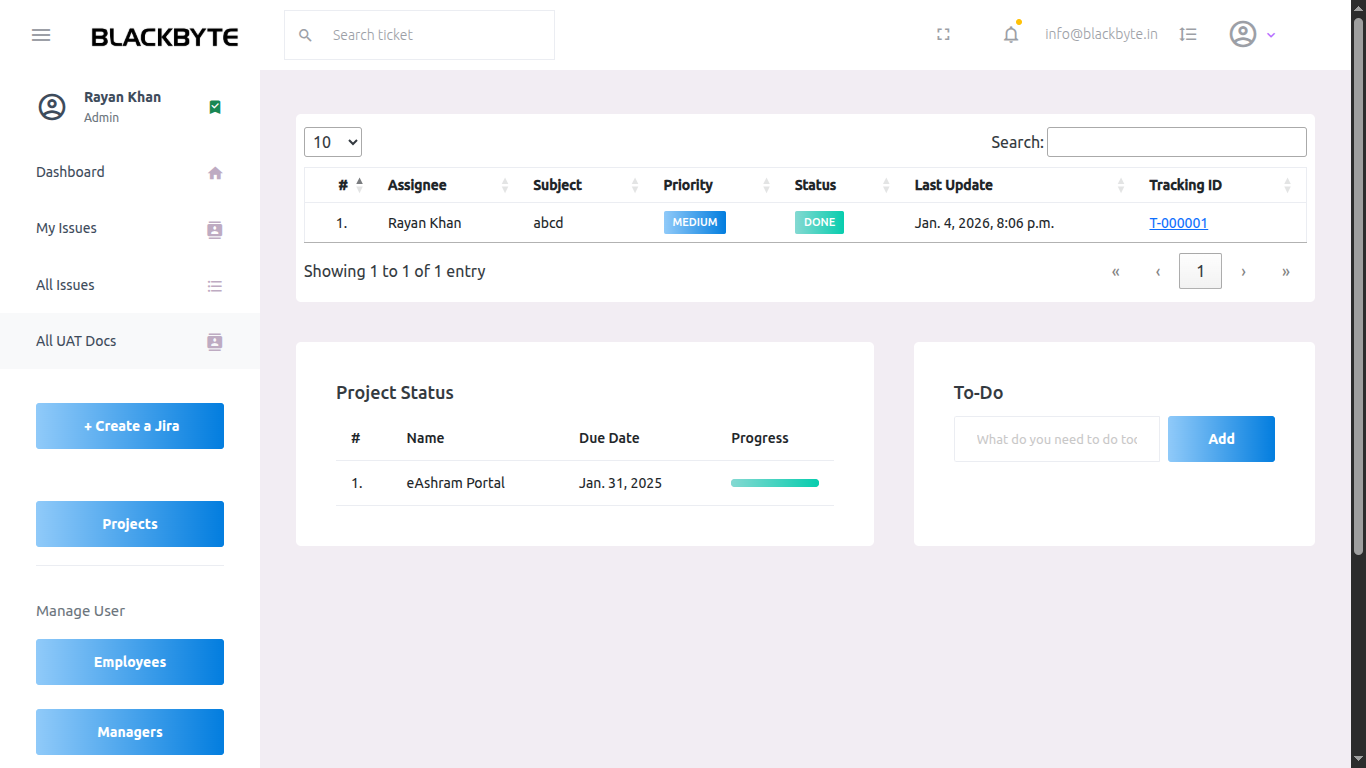
Task: Click the Create a Jira button
Action: [130, 426]
